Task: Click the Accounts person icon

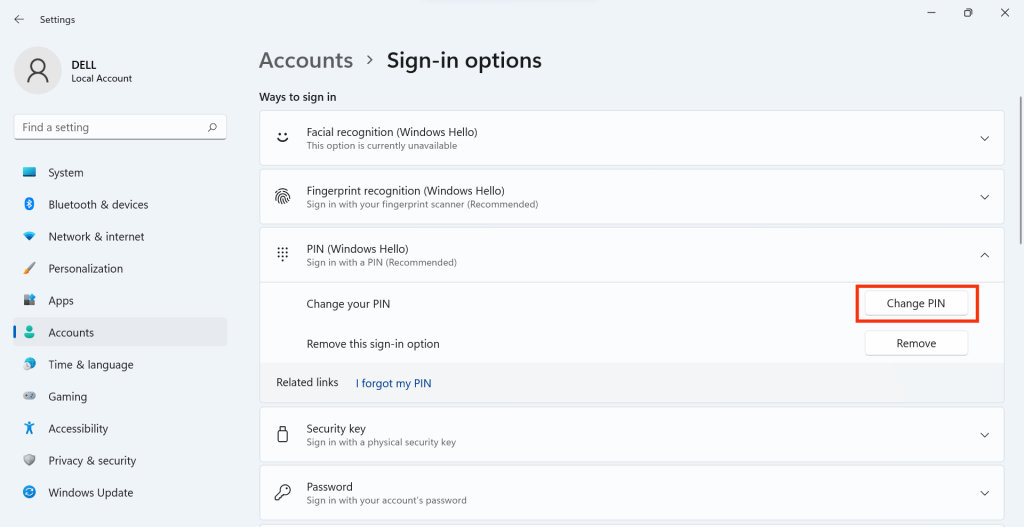Action: pyautogui.click(x=29, y=332)
